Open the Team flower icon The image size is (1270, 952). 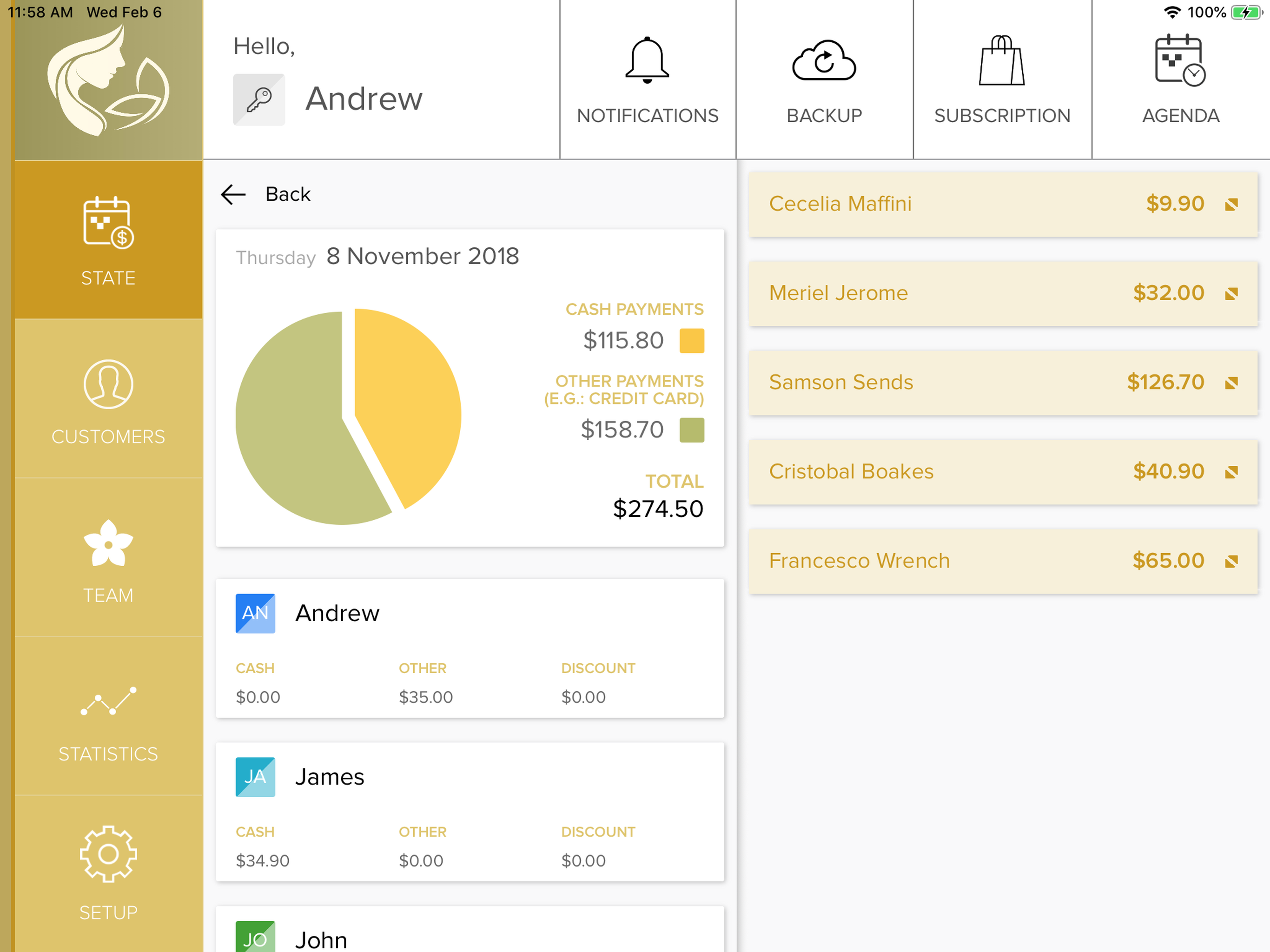pos(108,542)
